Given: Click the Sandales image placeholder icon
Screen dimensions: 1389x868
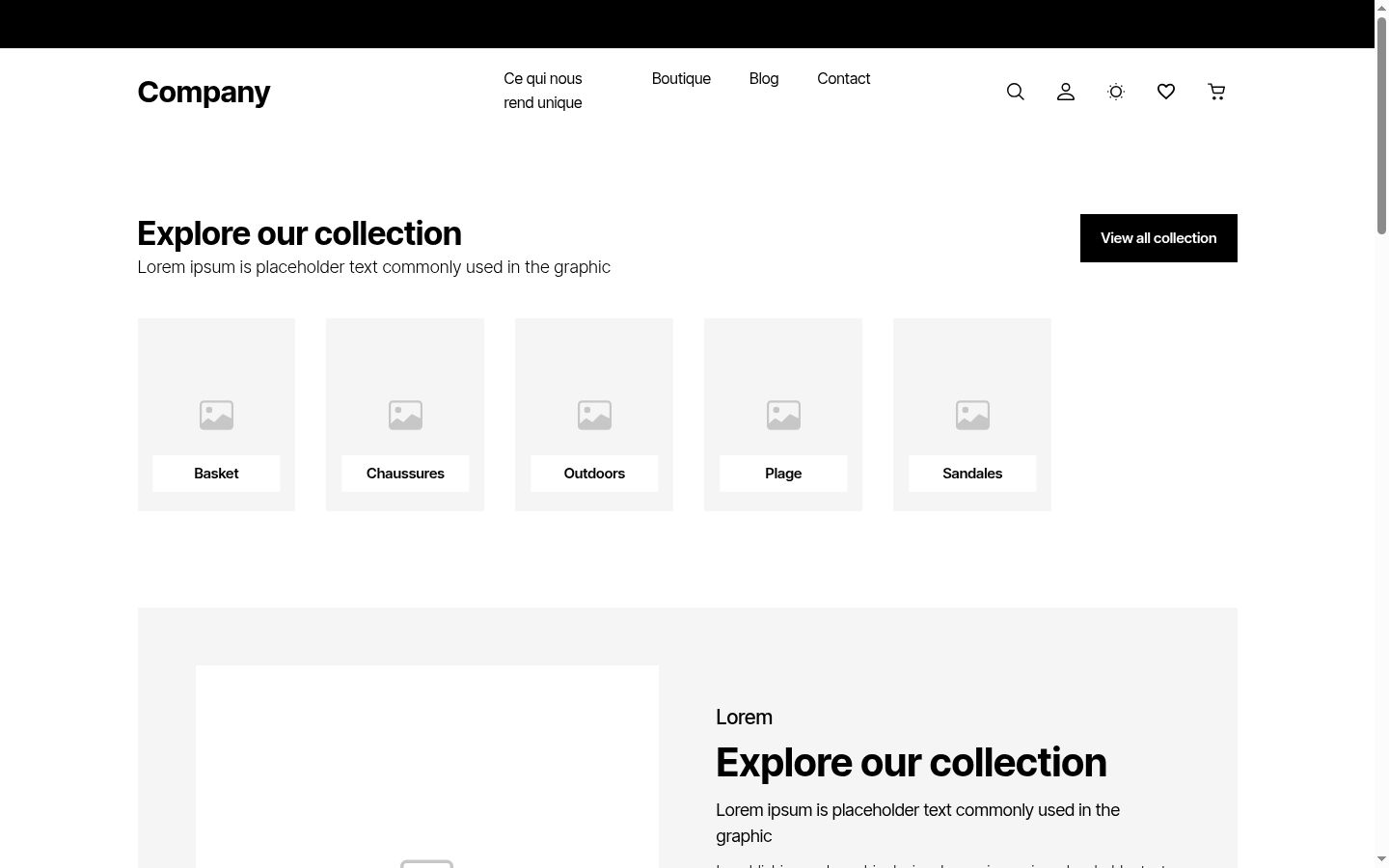Looking at the screenshot, I should [972, 415].
